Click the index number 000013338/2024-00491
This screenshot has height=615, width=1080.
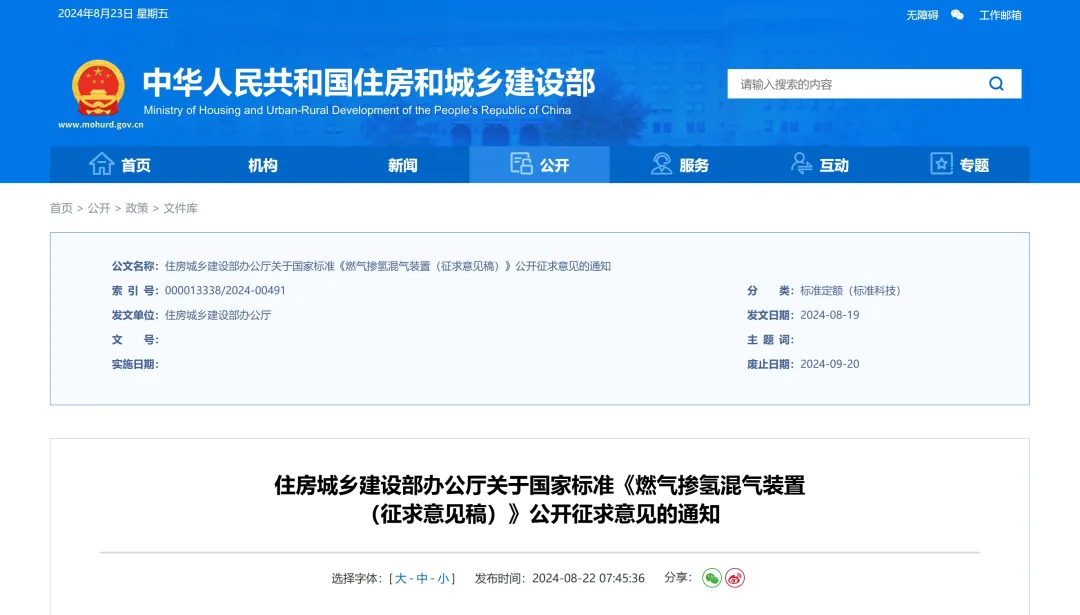coord(225,291)
